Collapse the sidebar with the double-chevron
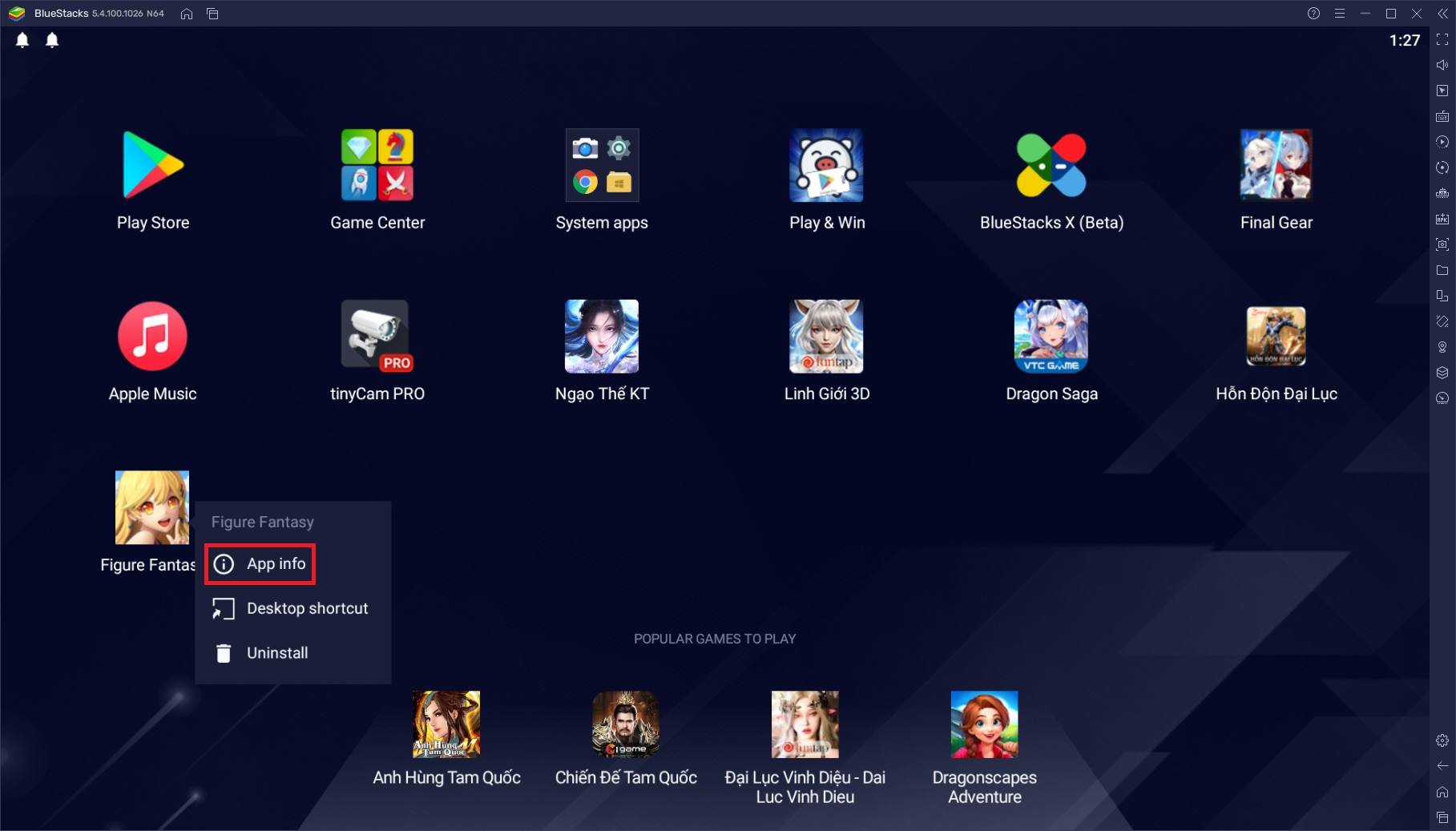Viewport: 1456px width, 831px height. point(1442,14)
